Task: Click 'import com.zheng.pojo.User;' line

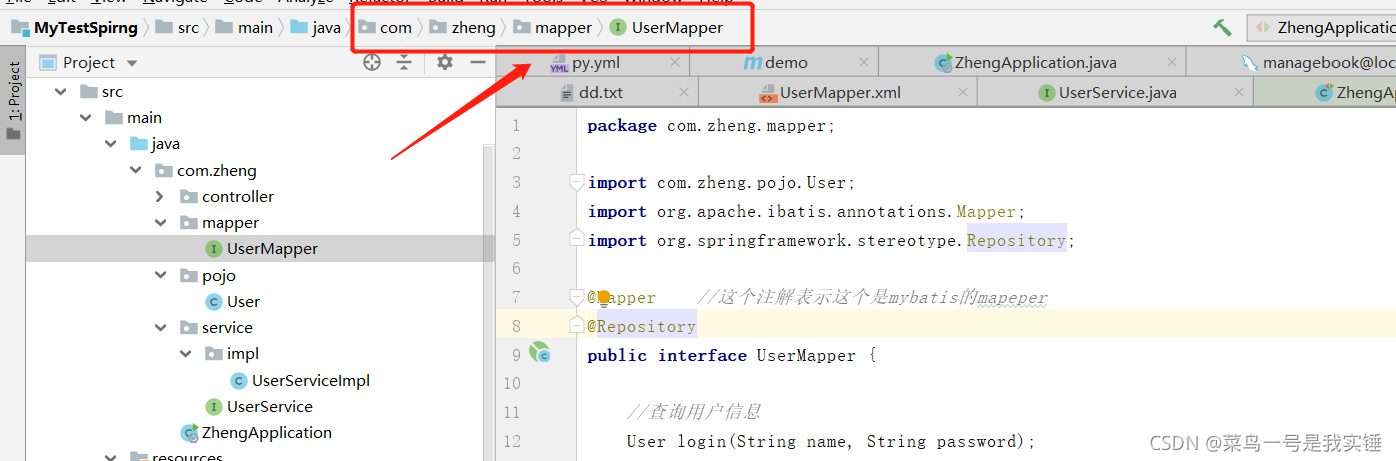Action: 721,183
